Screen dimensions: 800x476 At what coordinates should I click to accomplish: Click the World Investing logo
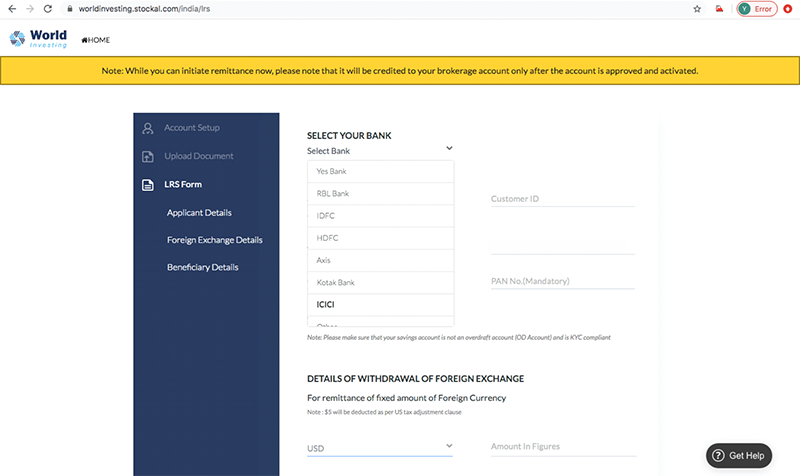(x=38, y=39)
